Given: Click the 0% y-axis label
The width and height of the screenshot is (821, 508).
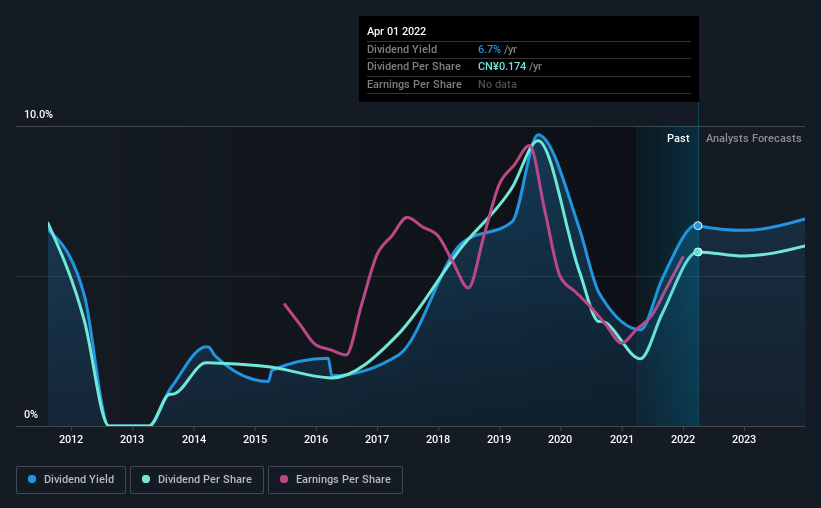Looking at the screenshot, I should 31,415.
